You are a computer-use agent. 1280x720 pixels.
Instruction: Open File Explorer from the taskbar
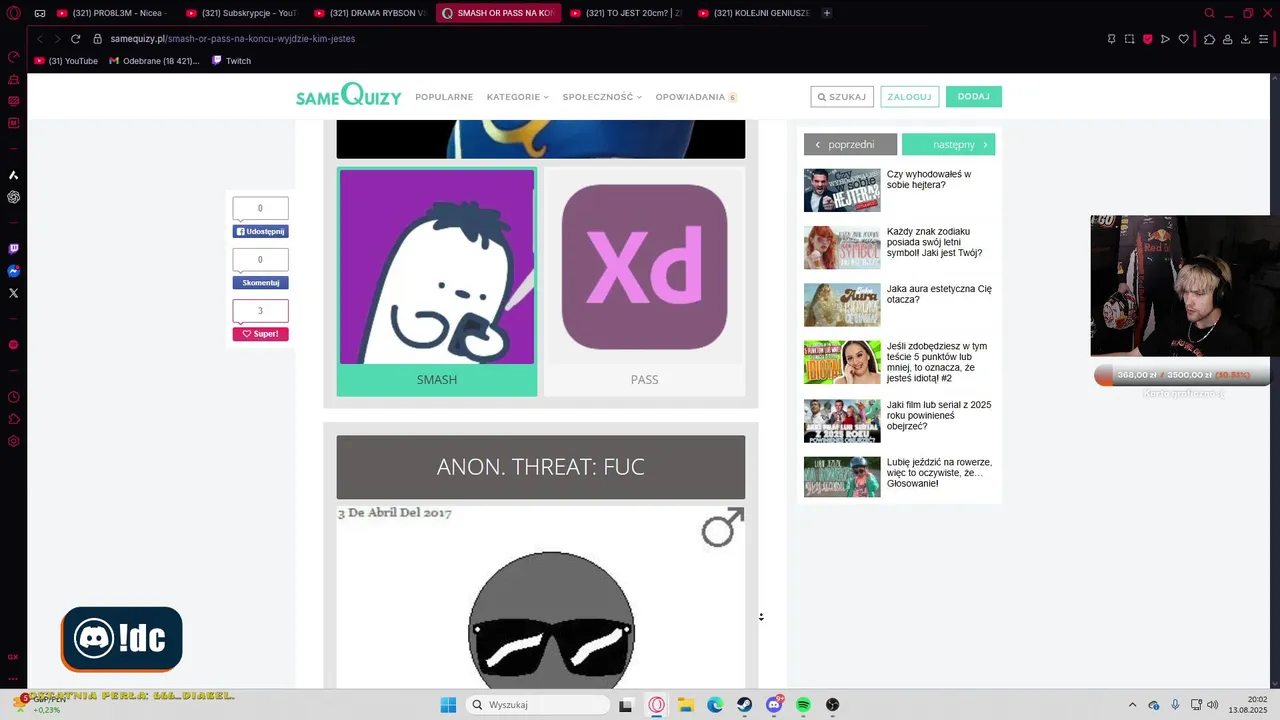pyautogui.click(x=686, y=705)
